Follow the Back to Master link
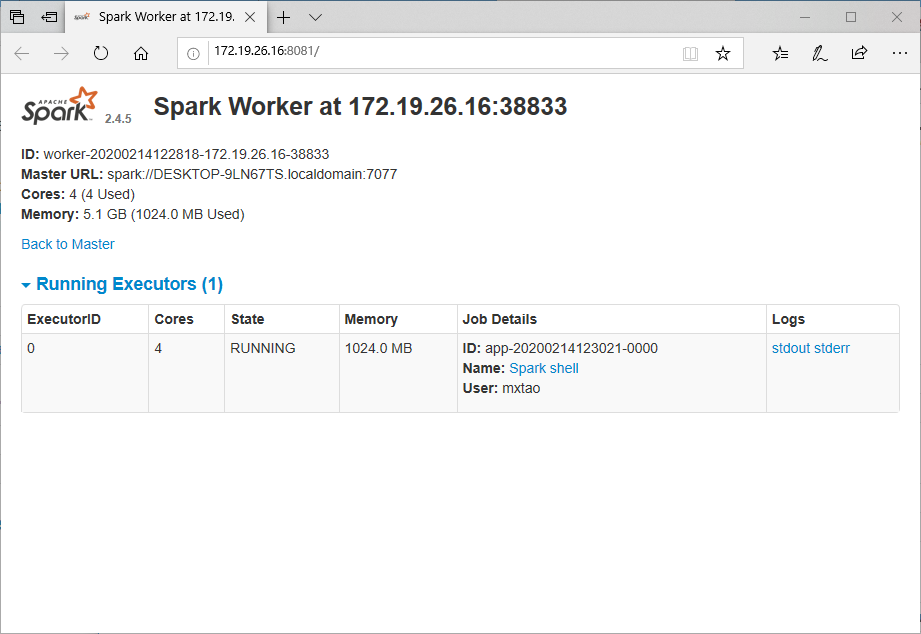Image resolution: width=921 pixels, height=634 pixels. click(67, 244)
